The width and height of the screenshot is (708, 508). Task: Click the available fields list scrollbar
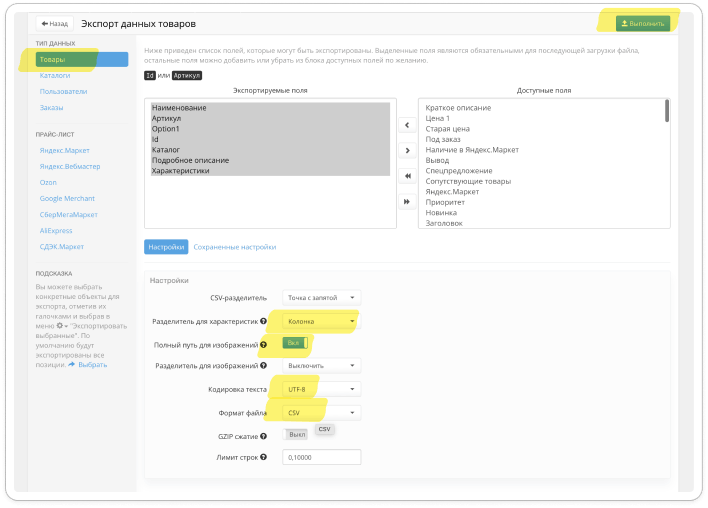point(667,111)
